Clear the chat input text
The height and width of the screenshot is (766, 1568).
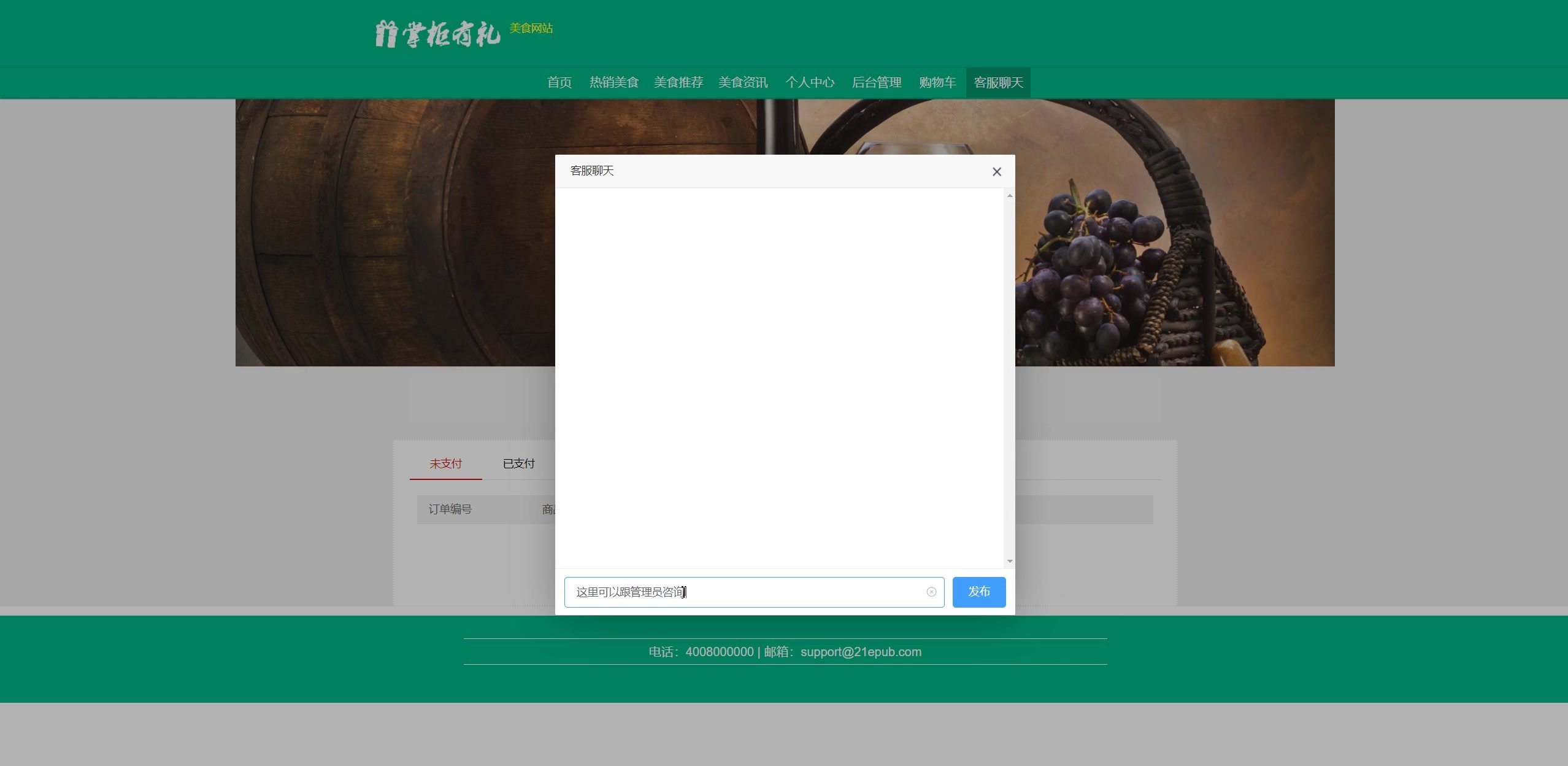[931, 592]
